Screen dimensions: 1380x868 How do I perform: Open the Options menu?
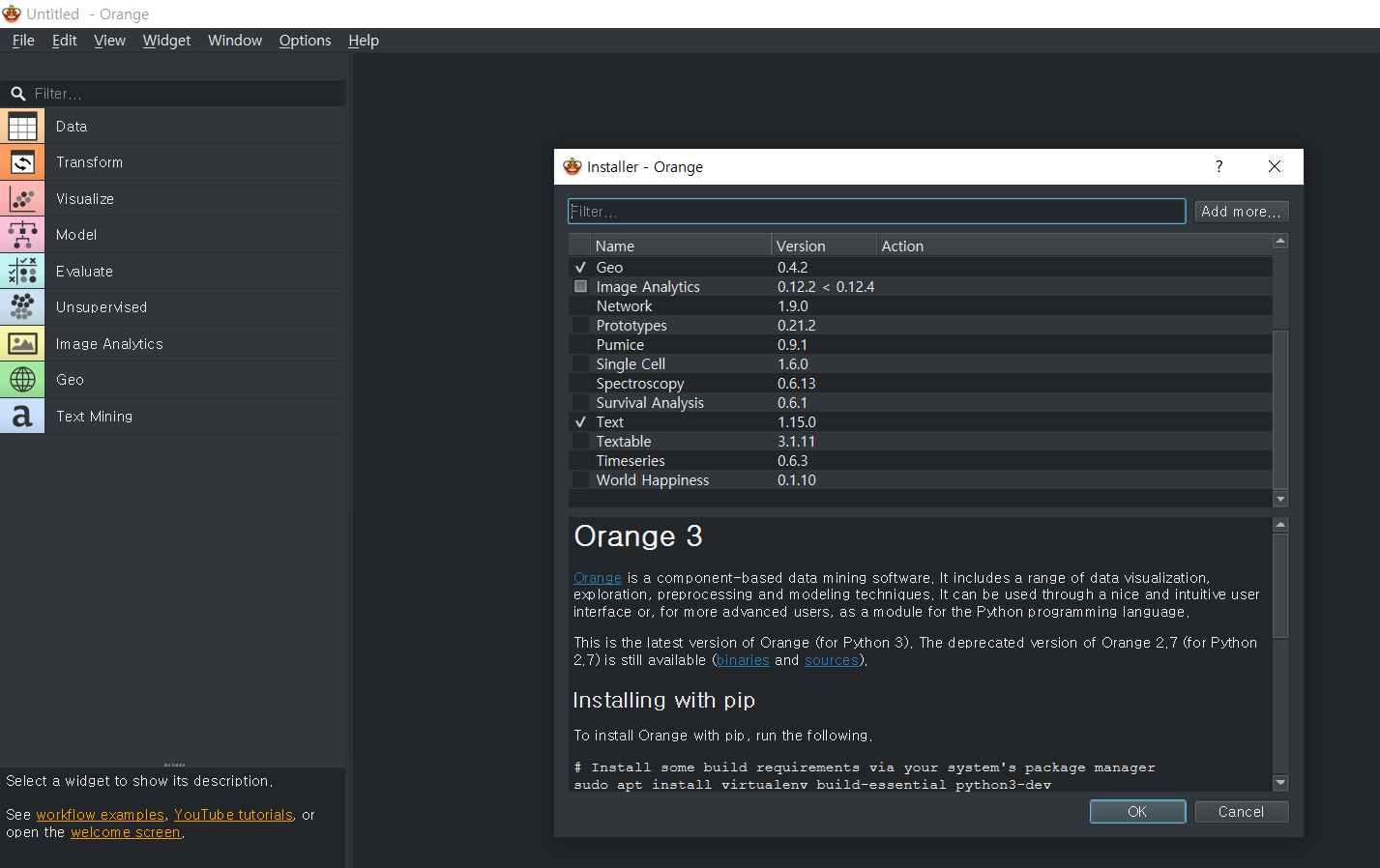[x=305, y=41]
